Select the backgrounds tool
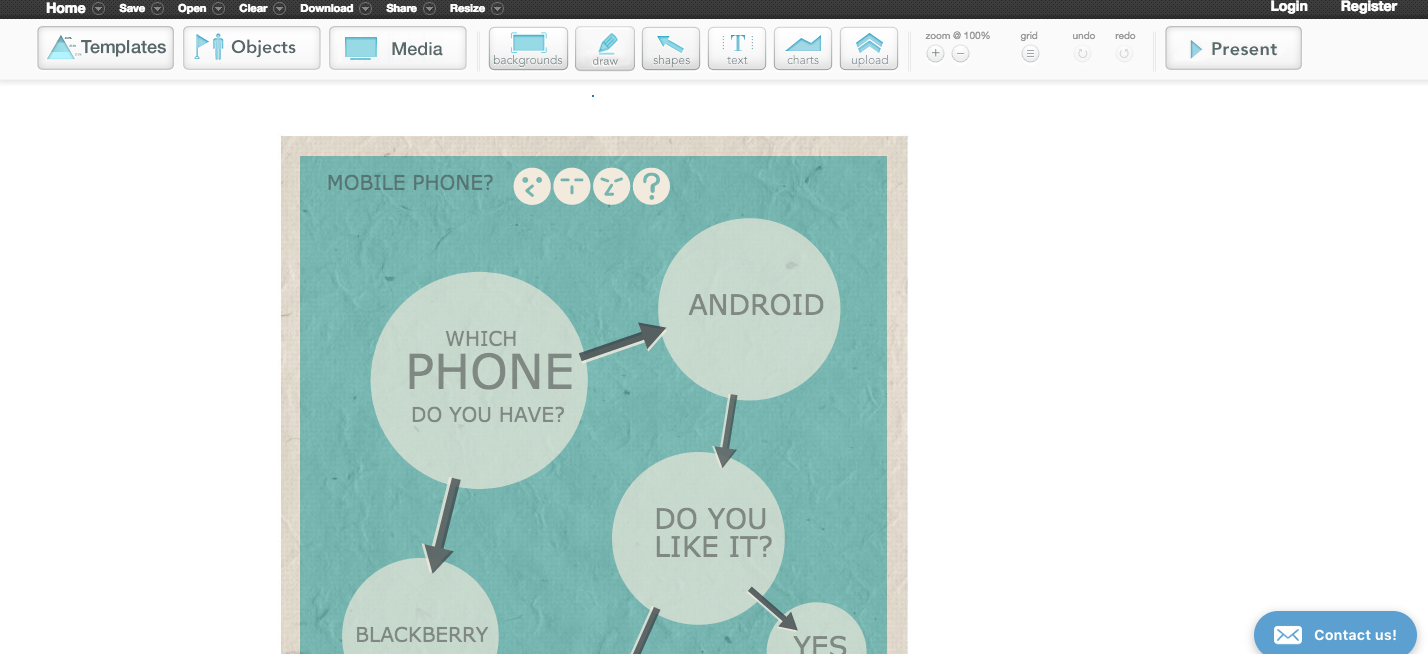Screen dimensions: 1428x654 528,49
